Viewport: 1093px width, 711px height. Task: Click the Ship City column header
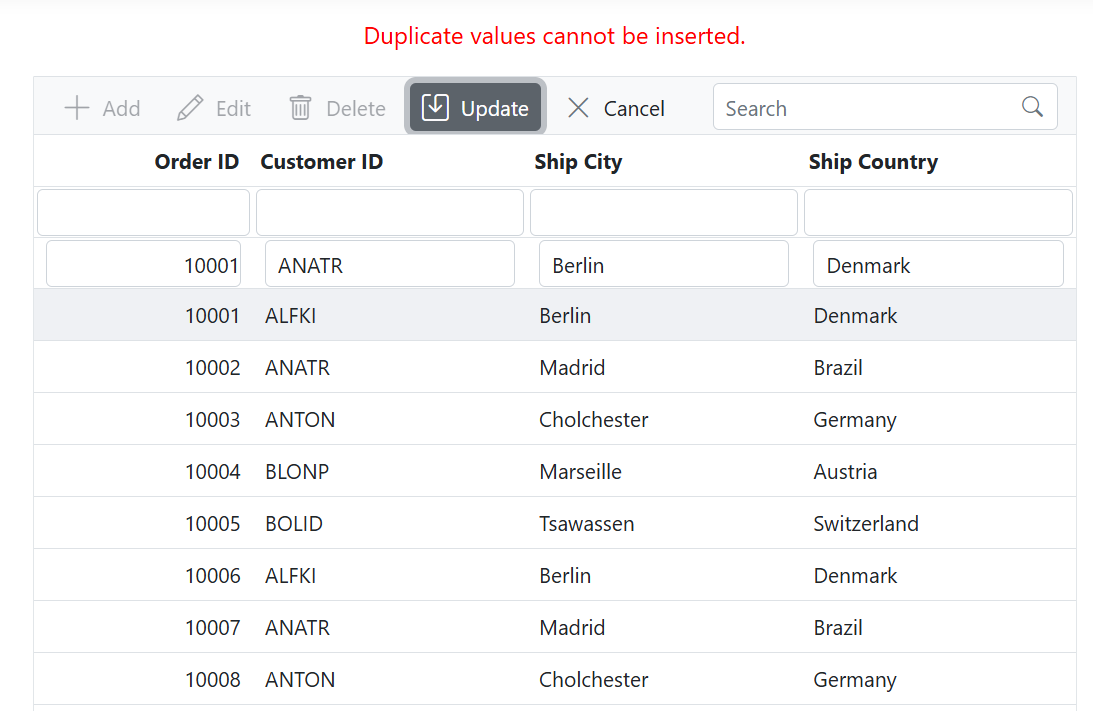pyautogui.click(x=578, y=162)
